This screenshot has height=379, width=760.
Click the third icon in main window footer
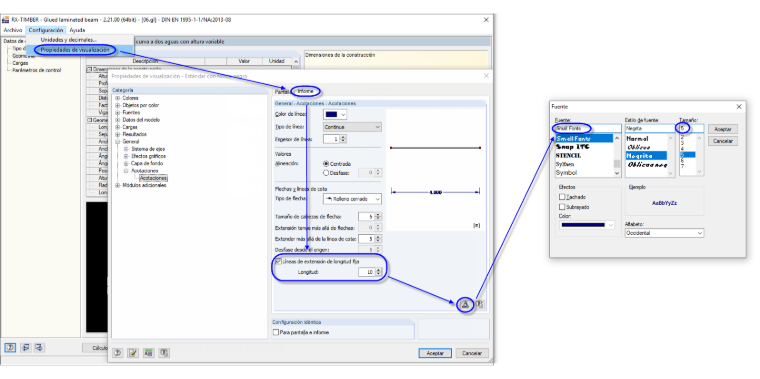39,347
